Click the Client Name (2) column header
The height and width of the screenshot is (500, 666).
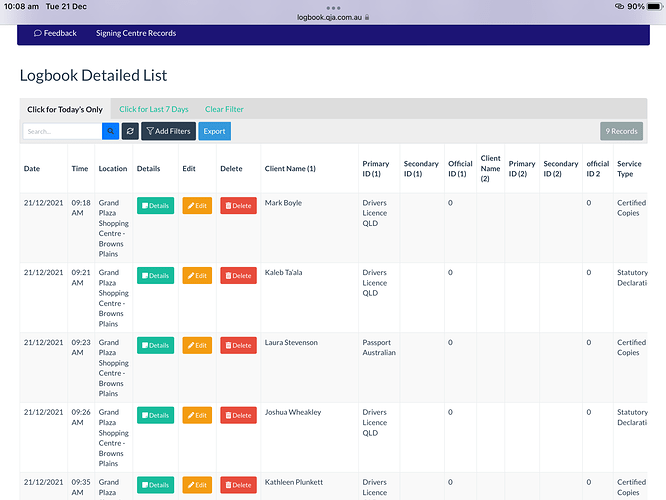(x=491, y=169)
